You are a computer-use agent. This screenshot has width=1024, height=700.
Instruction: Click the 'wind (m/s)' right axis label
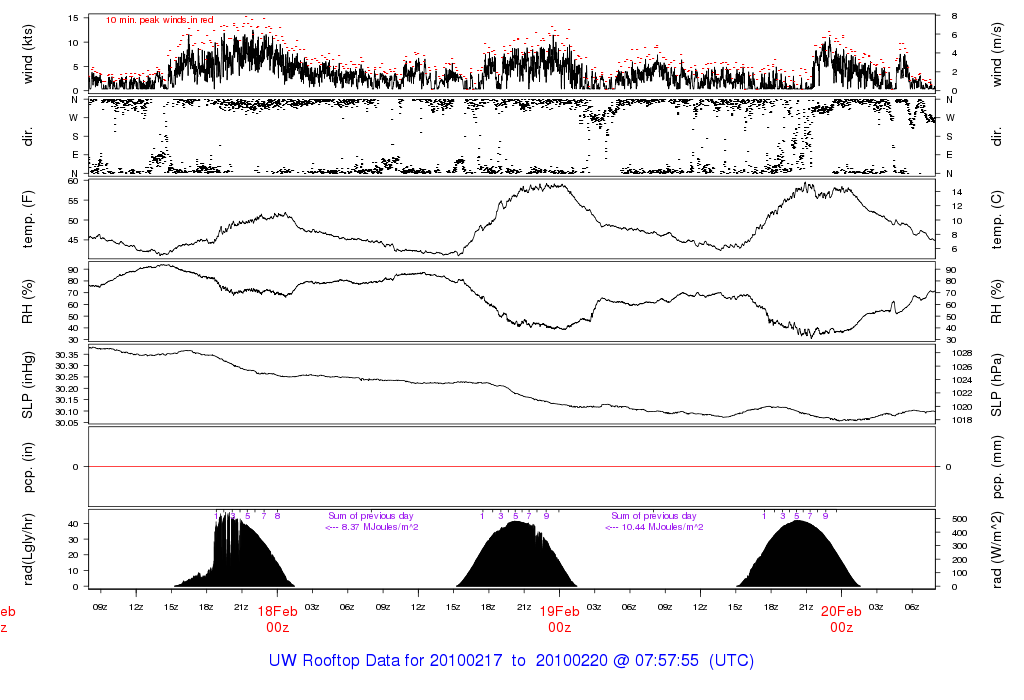click(998, 52)
